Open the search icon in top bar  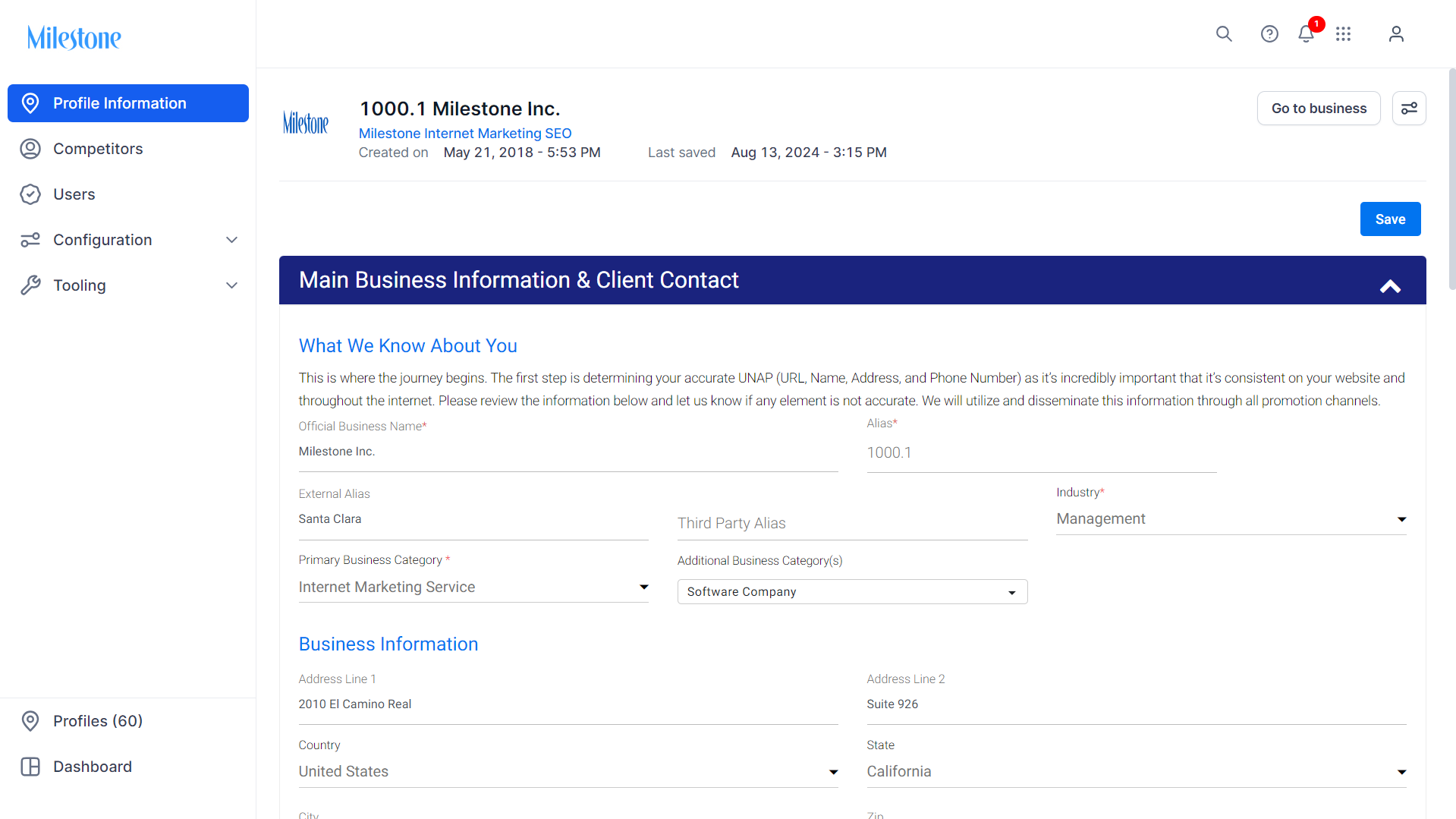[x=1224, y=34]
